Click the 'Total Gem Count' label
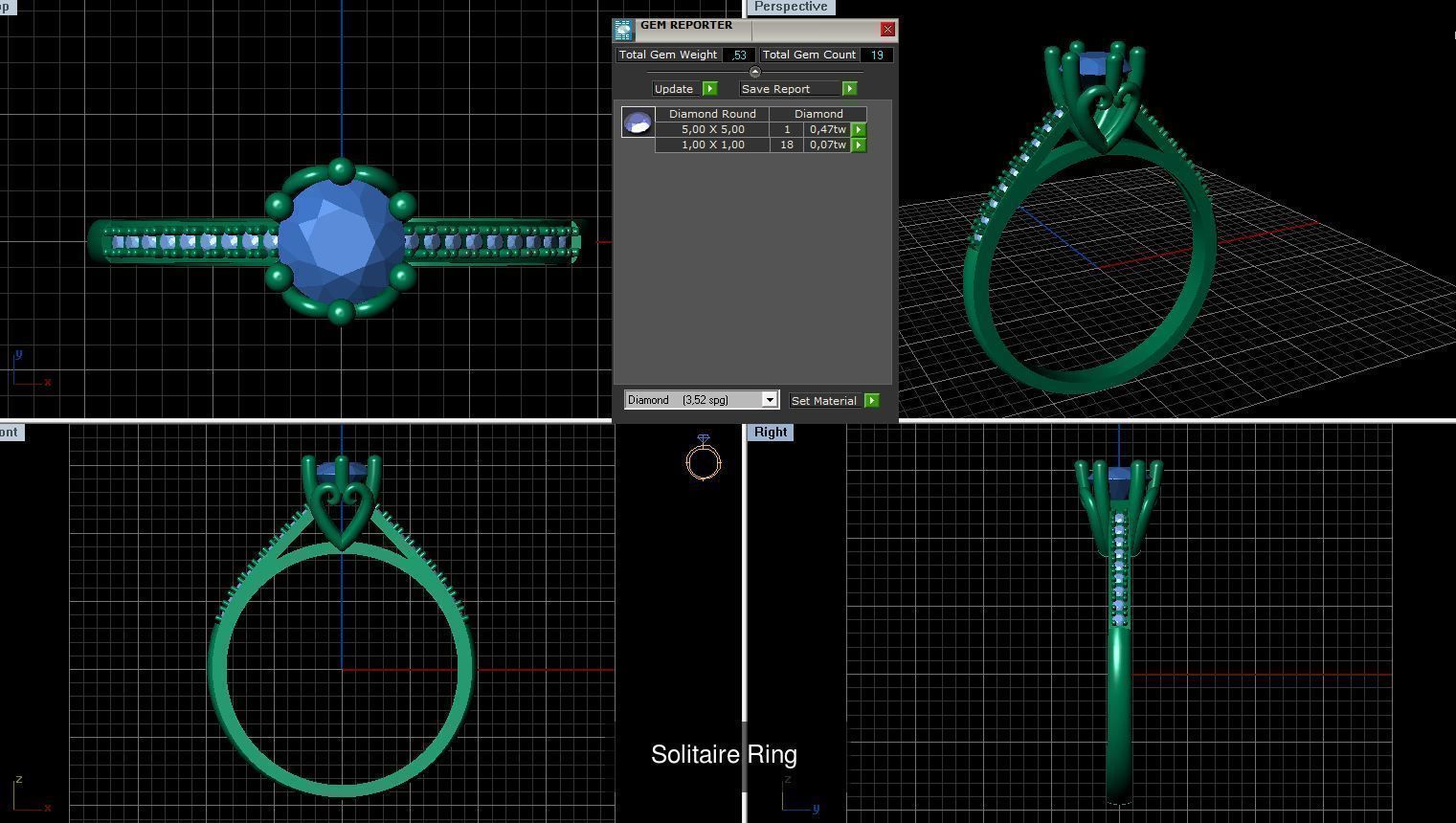 [809, 55]
